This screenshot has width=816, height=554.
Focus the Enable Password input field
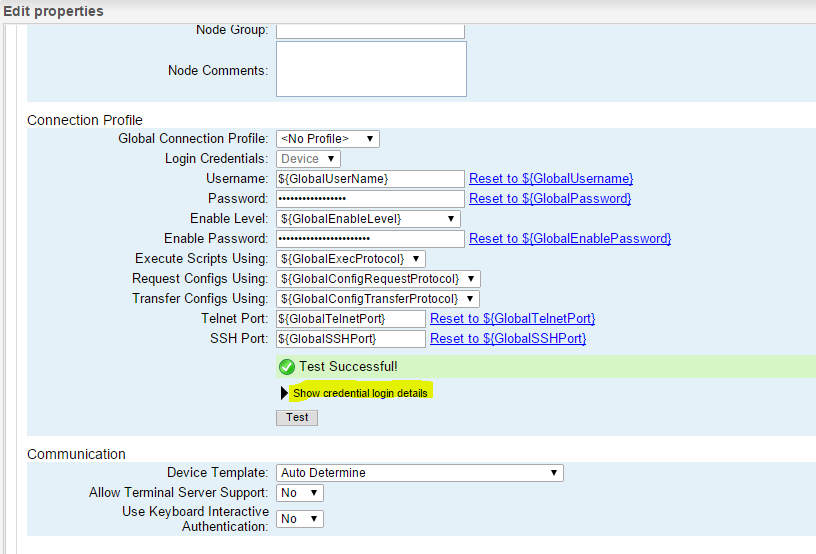coord(371,239)
